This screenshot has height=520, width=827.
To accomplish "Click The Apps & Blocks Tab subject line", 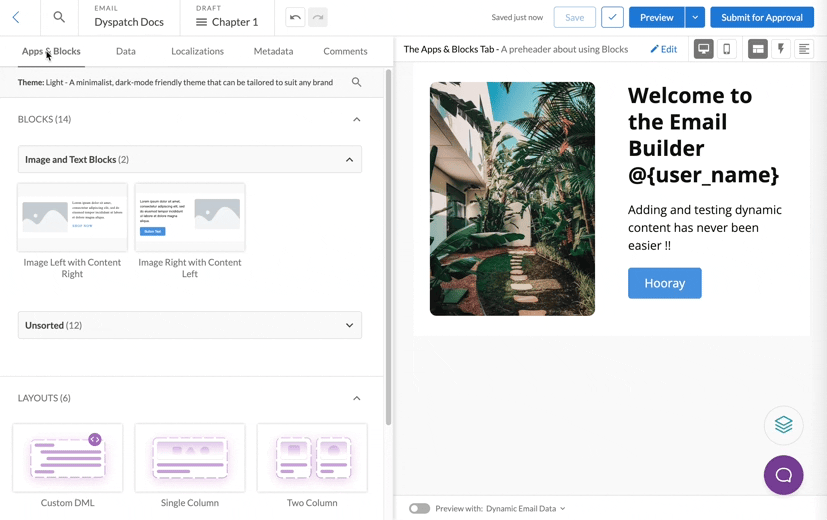I will tap(516, 49).
